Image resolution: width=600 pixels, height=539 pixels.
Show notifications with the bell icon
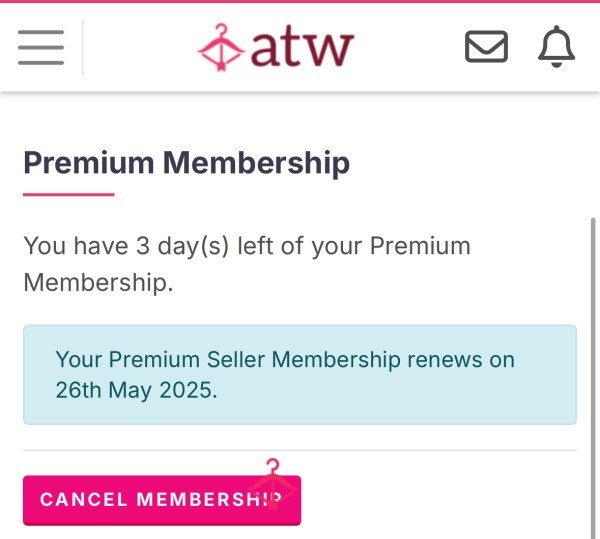click(556, 47)
